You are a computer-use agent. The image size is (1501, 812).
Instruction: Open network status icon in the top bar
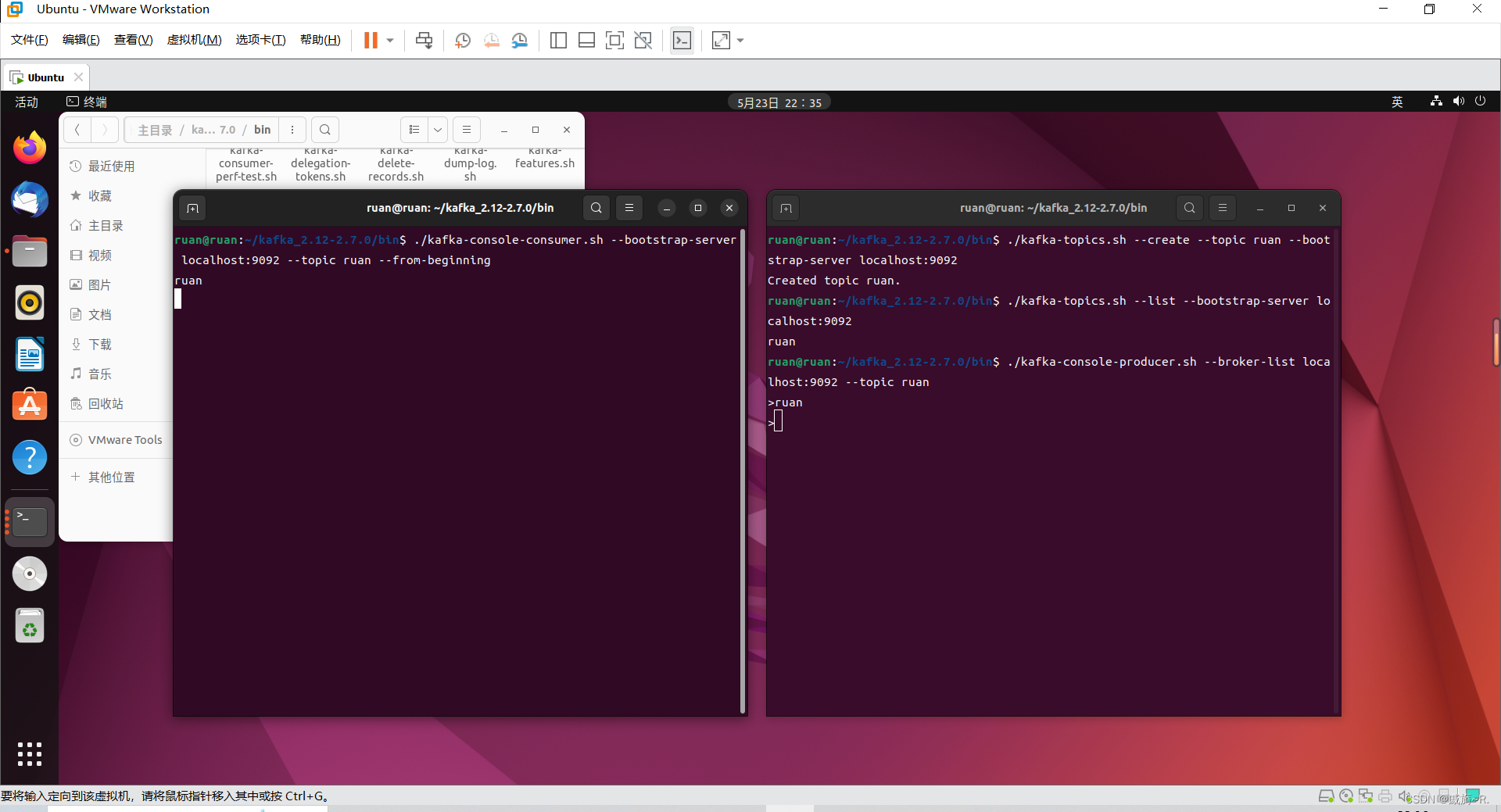(1436, 101)
